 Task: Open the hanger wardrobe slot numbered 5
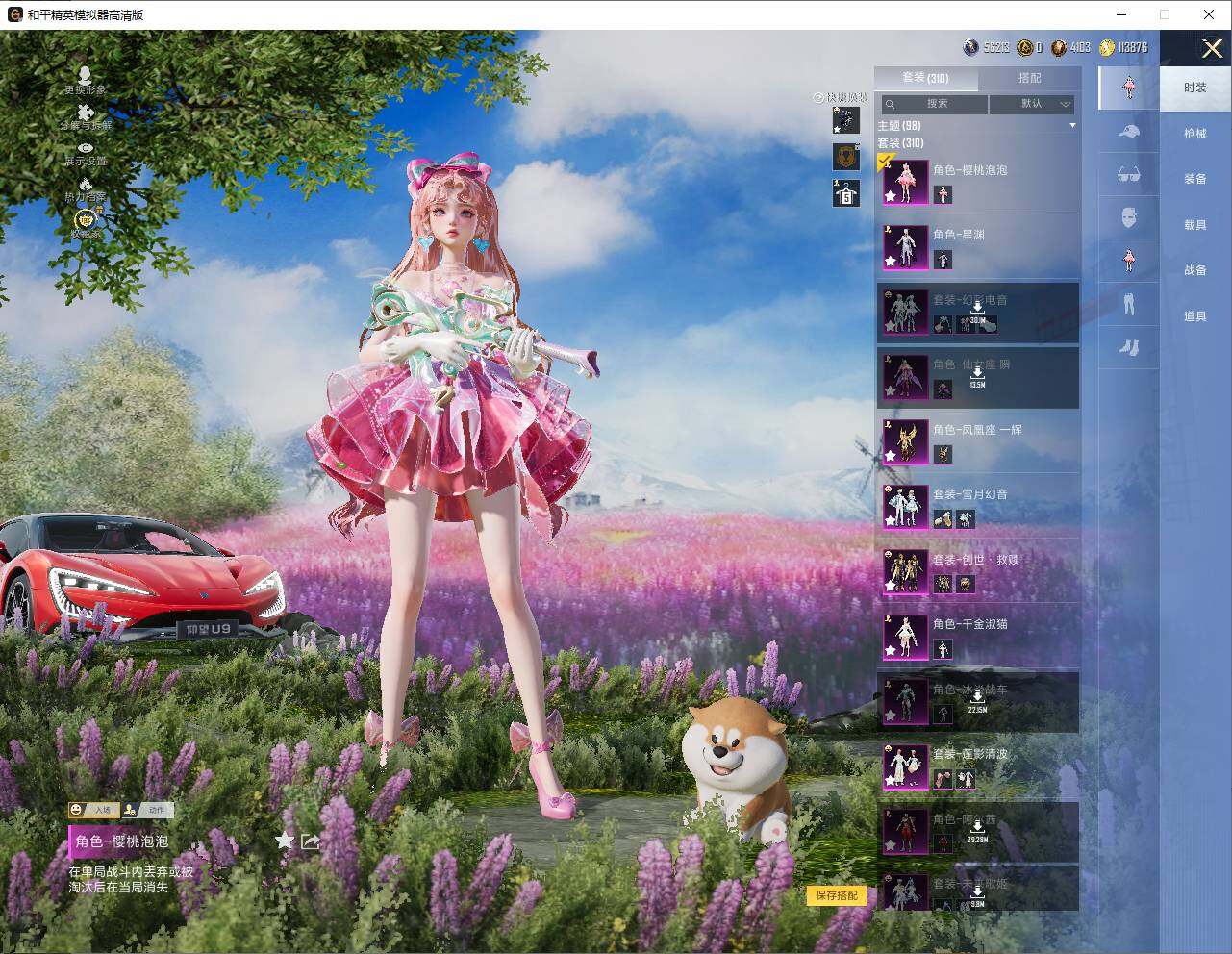845,193
